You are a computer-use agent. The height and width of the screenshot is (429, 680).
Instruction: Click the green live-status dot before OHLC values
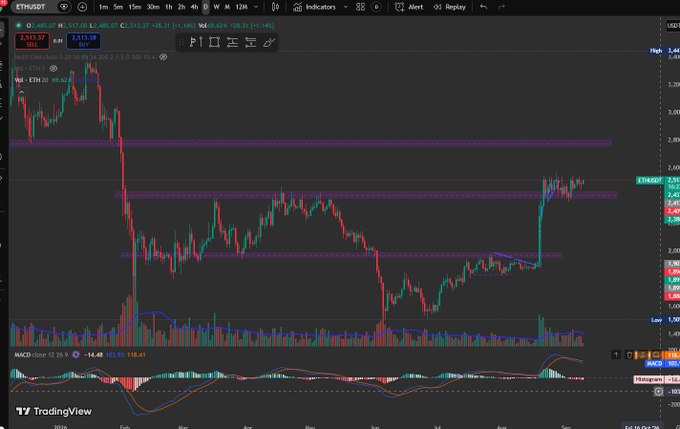(x=19, y=26)
